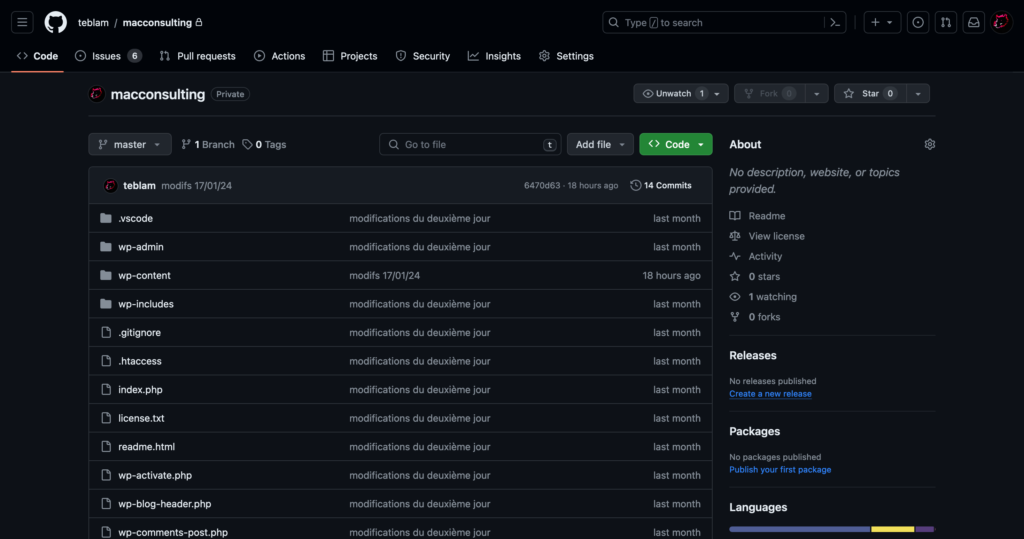This screenshot has width=1024, height=539.
Task: Open the Issues inbox icon in header
Action: click(x=918, y=22)
